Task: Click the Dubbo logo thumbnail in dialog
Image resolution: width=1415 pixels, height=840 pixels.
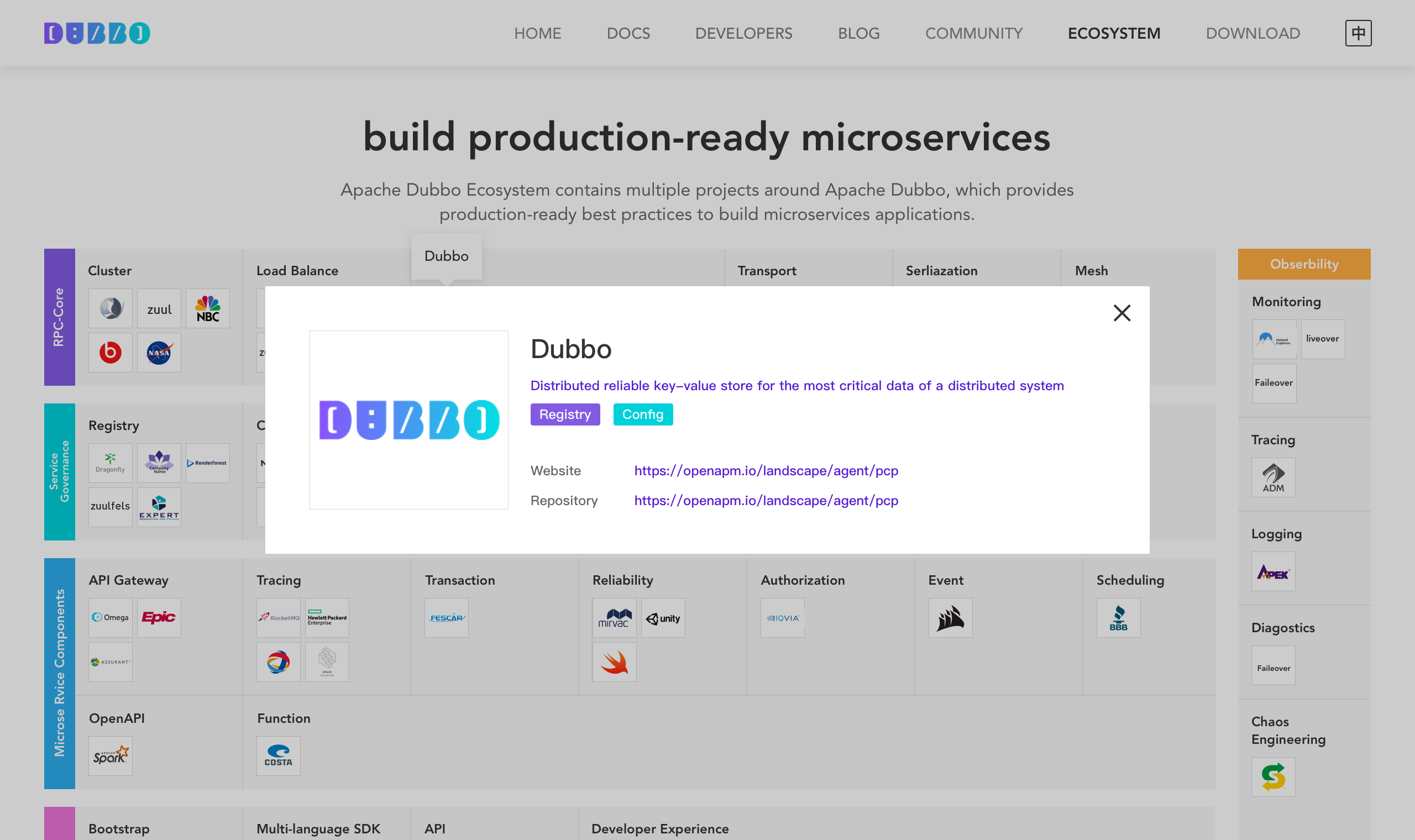Action: [408, 420]
